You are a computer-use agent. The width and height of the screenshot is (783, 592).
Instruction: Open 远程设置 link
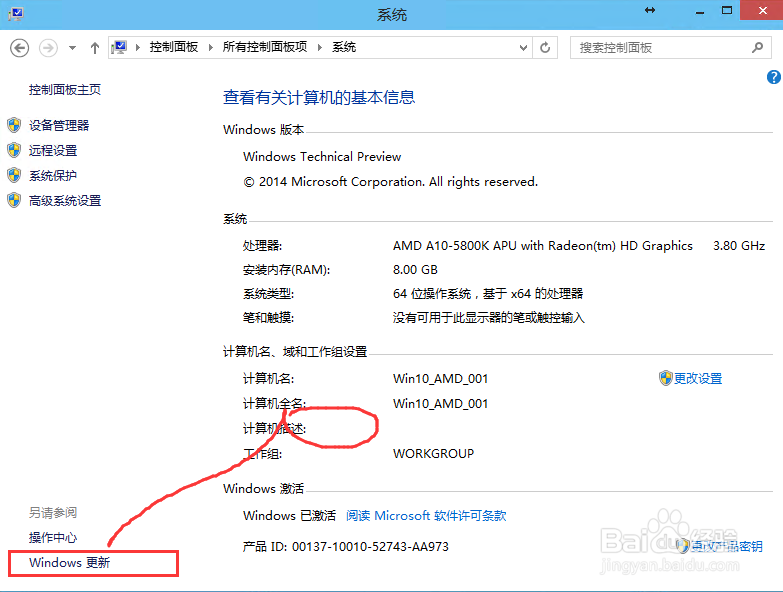pos(53,150)
